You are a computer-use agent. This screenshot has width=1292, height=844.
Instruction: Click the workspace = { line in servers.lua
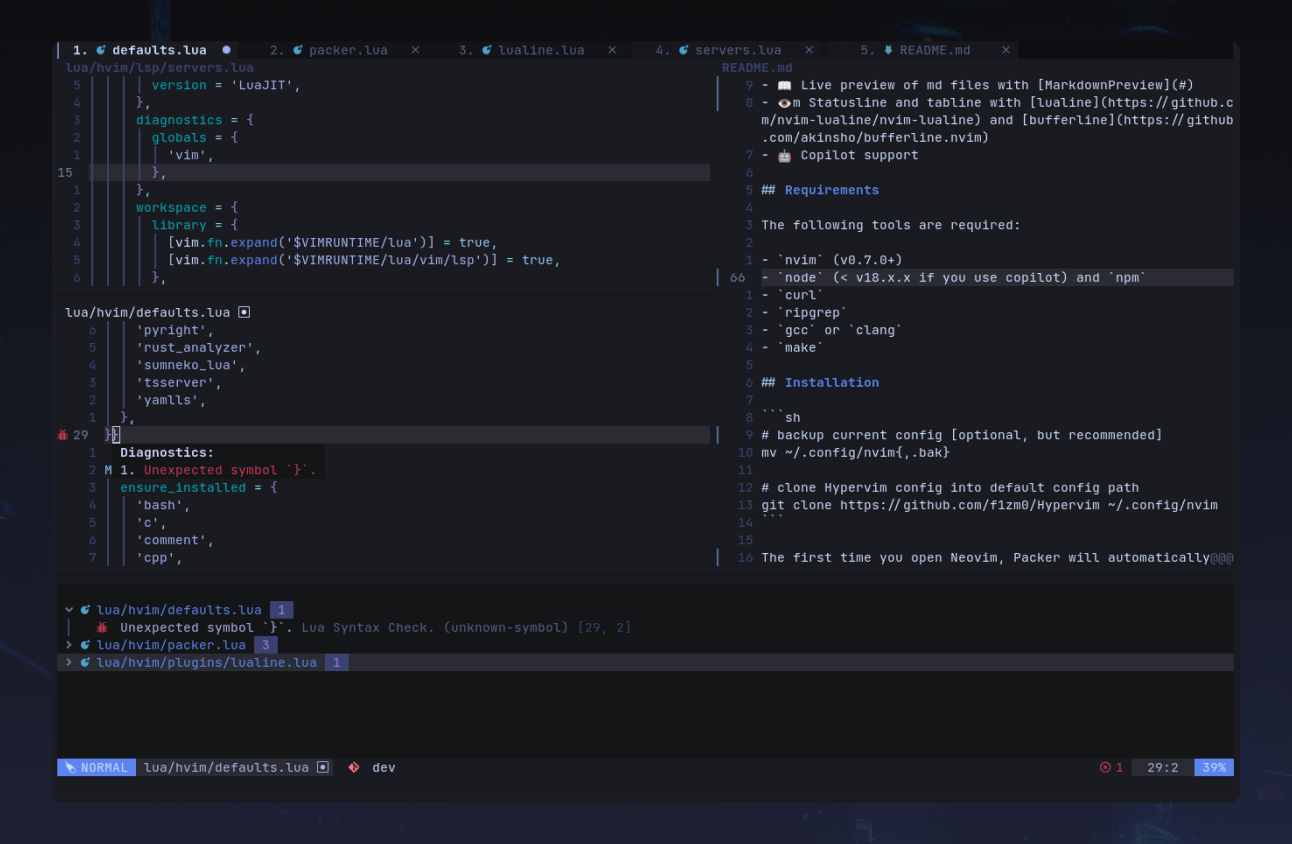(x=187, y=208)
